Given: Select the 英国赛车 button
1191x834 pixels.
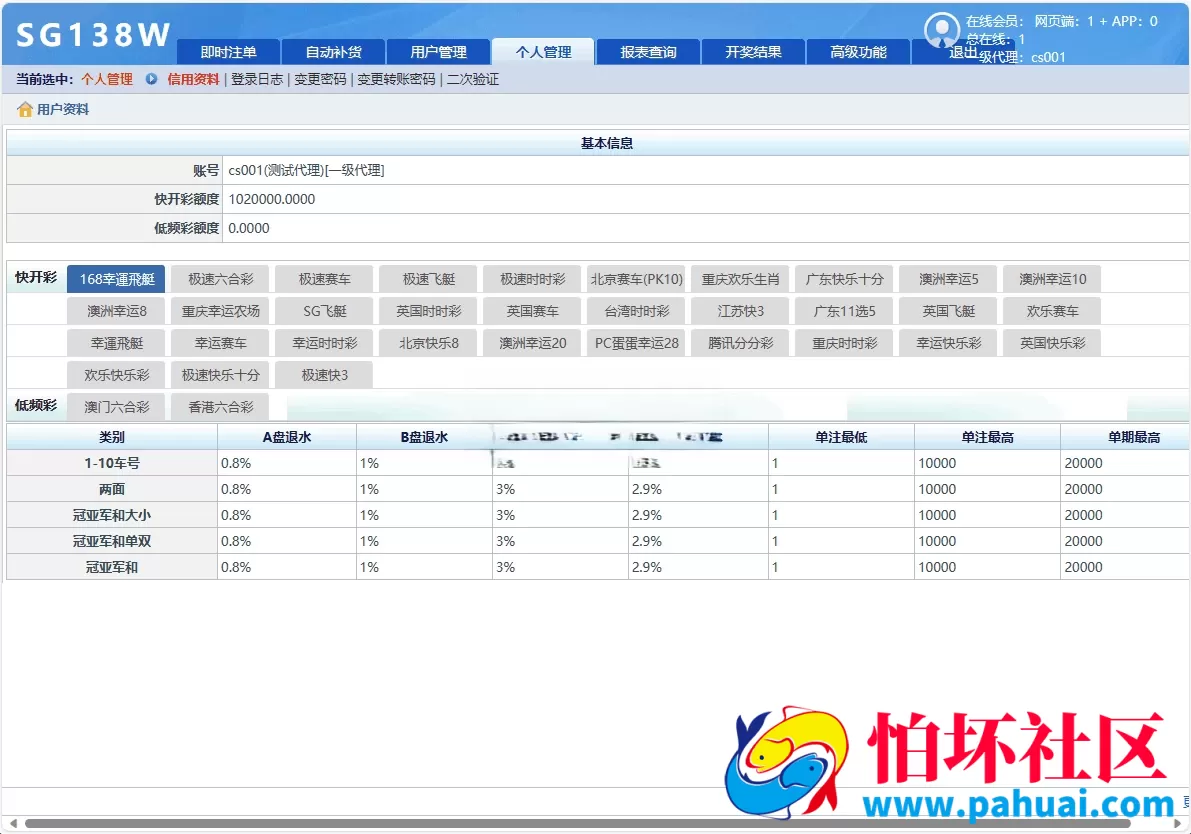Looking at the screenshot, I should click(x=532, y=311).
